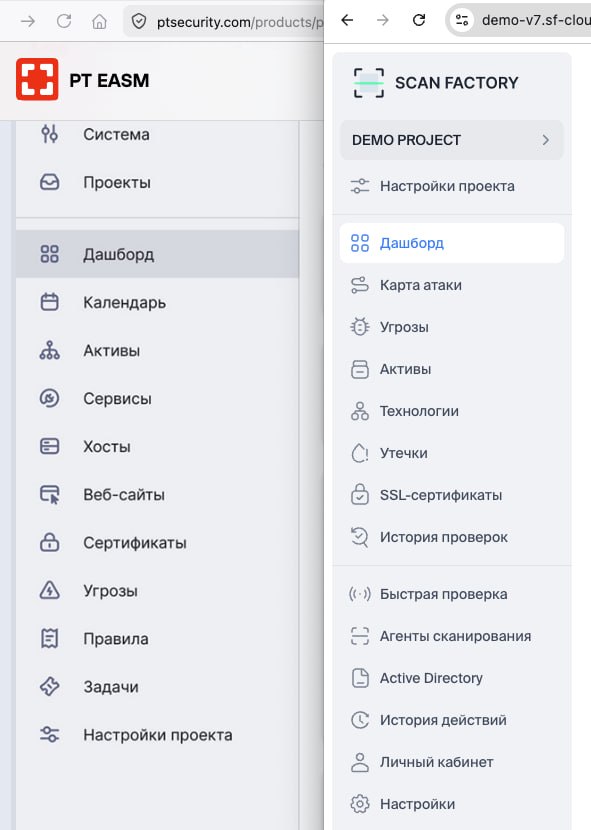The width and height of the screenshot is (591, 830).
Task: Click the Scan Factory logo icon
Action: 369,83
